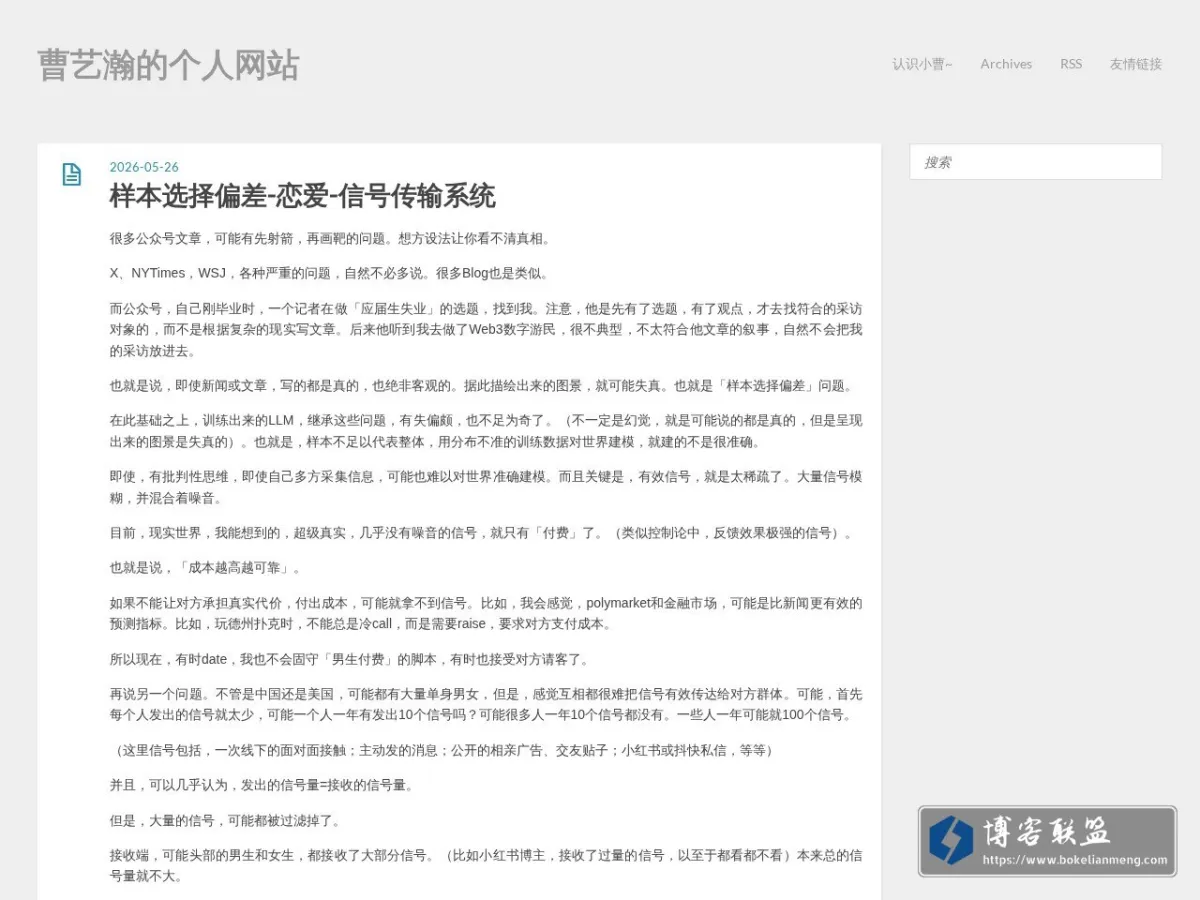Open the post dated 2026-05-26
Viewport: 1200px width, 900px height.
click(x=144, y=167)
